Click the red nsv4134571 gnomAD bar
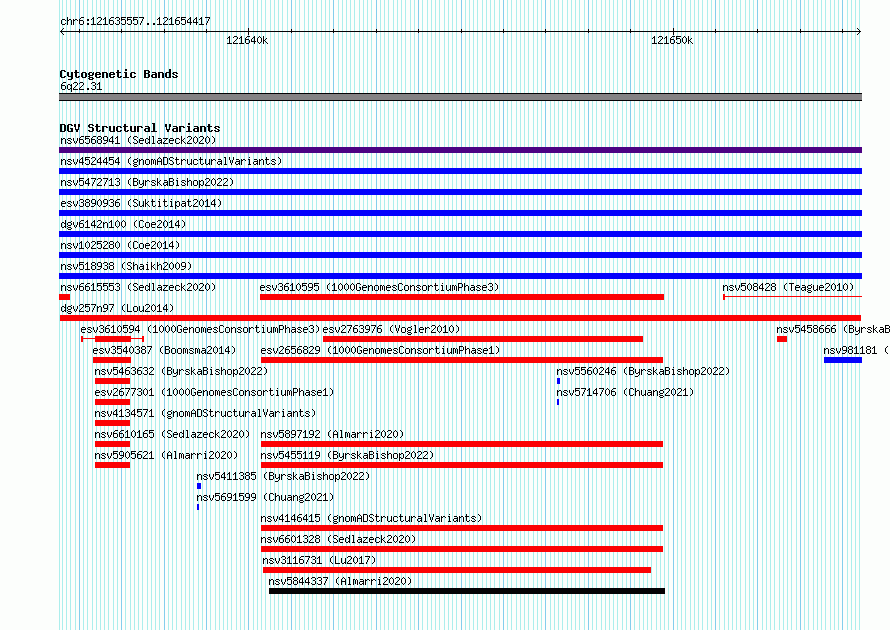The height and width of the screenshot is (630, 890). pyautogui.click(x=112, y=423)
